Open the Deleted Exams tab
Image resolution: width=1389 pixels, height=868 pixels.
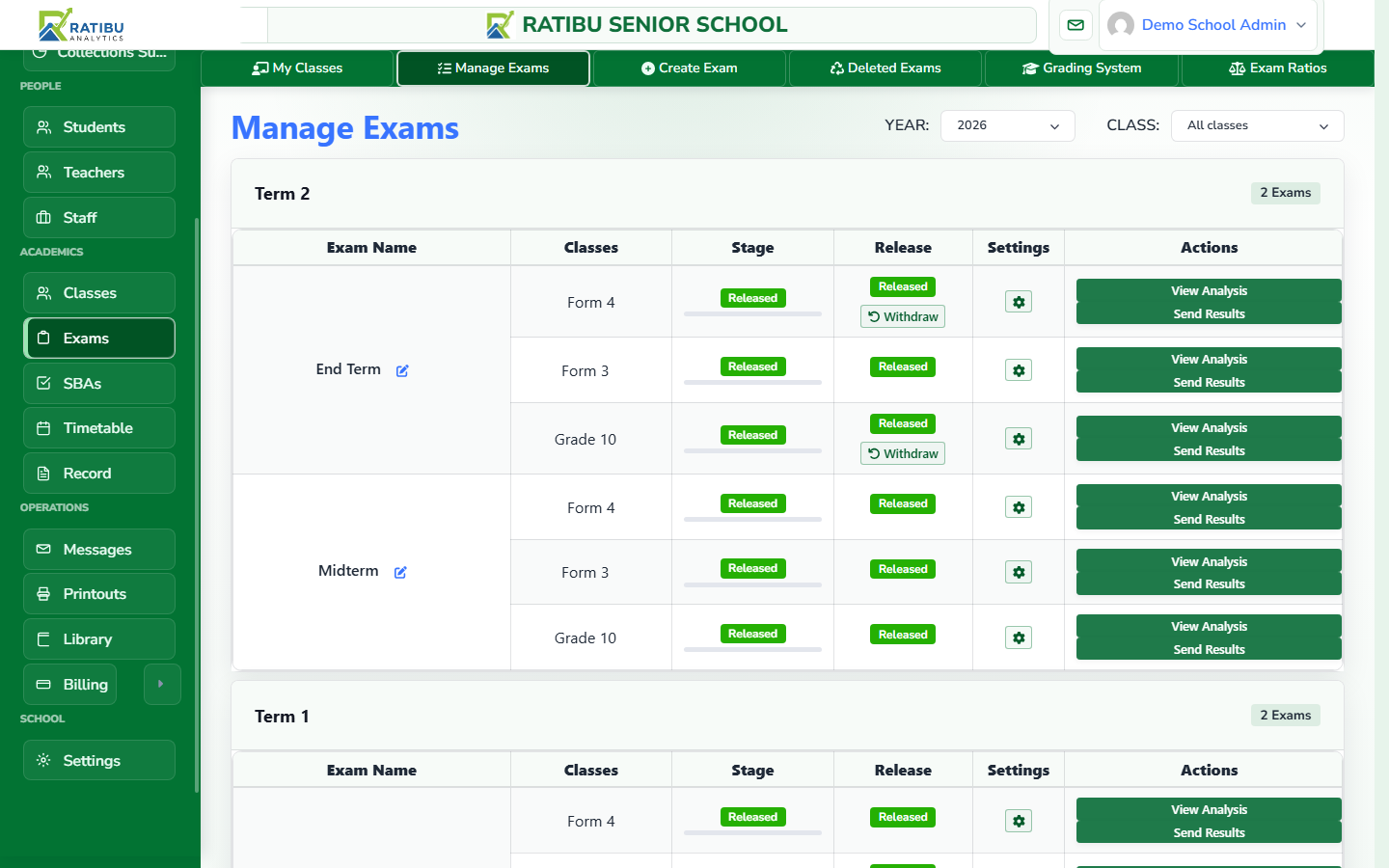(885, 68)
